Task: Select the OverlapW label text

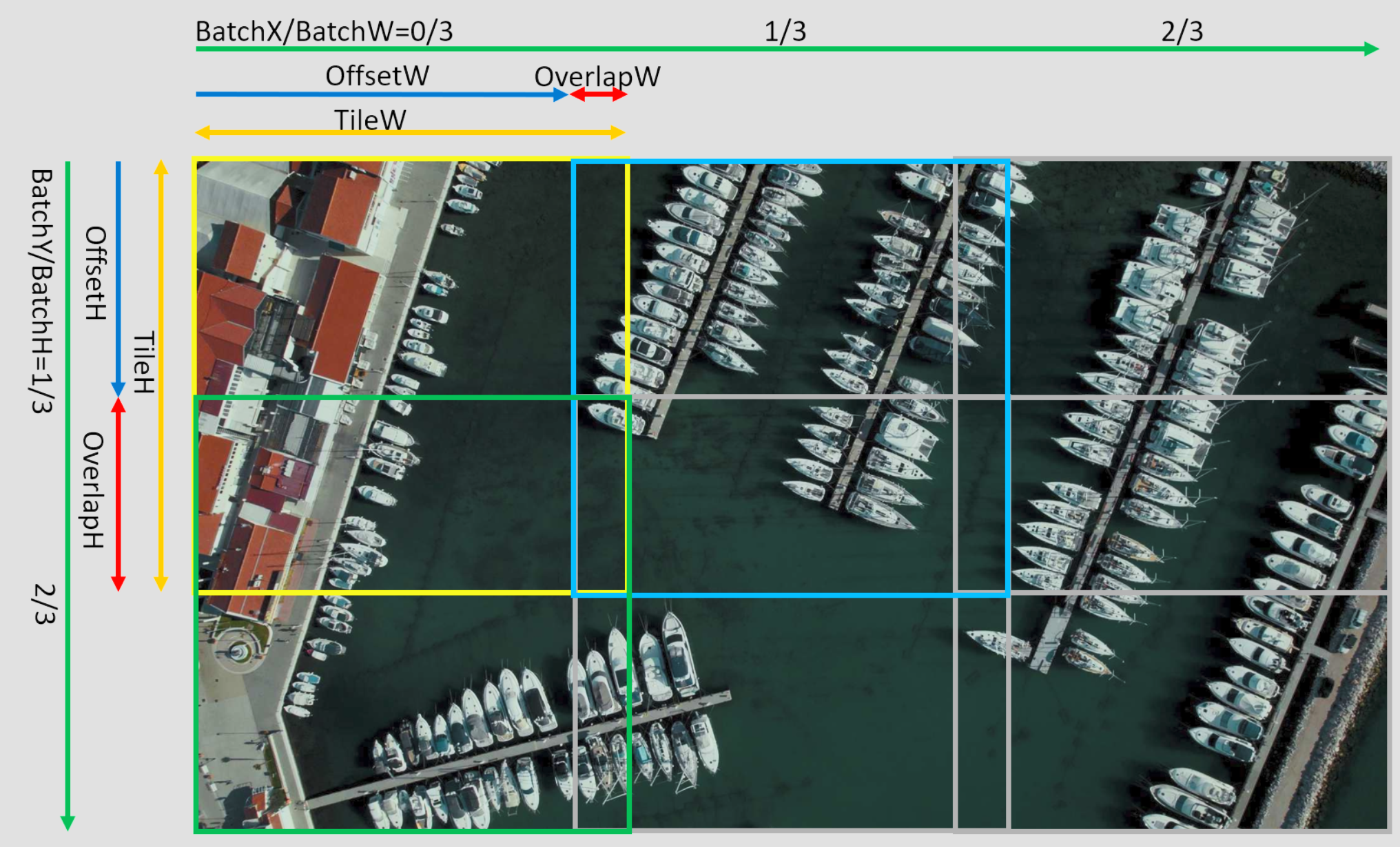Action: tap(597, 76)
